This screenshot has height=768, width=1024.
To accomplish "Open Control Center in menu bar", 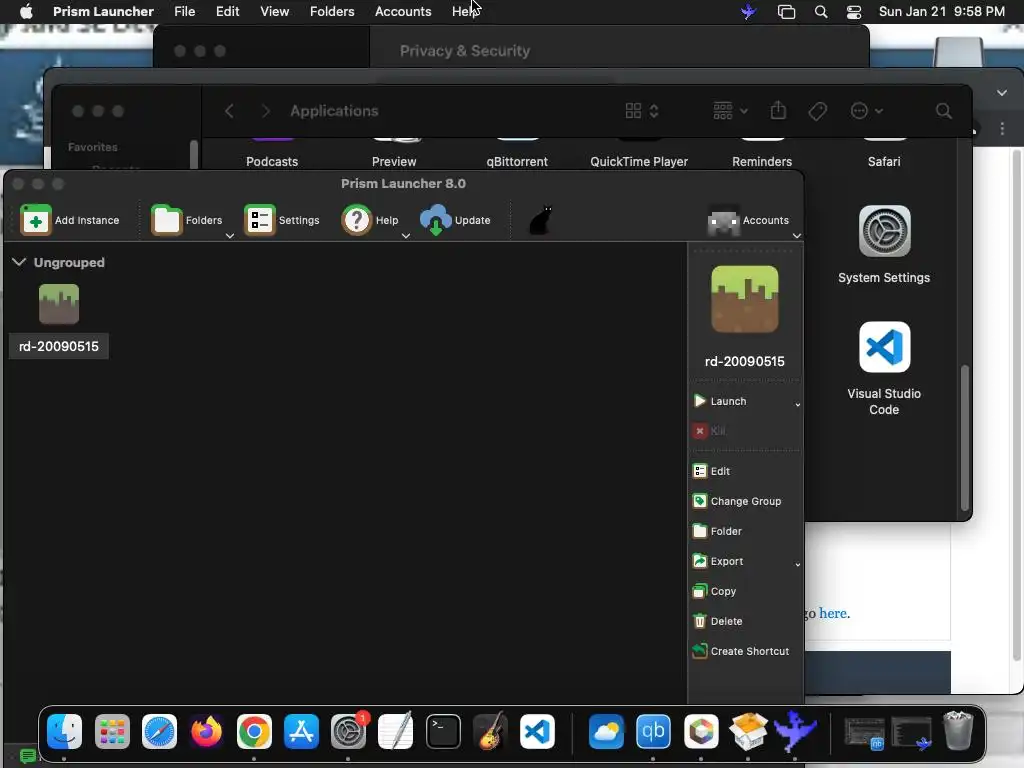I will [854, 12].
